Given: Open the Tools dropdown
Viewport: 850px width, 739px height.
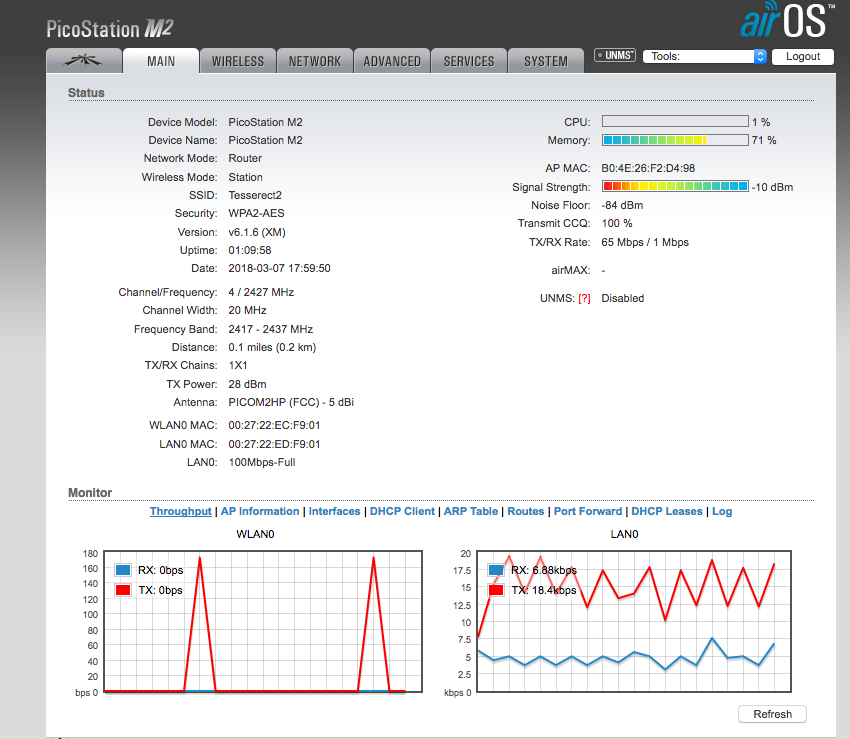Looking at the screenshot, I should pos(705,56).
